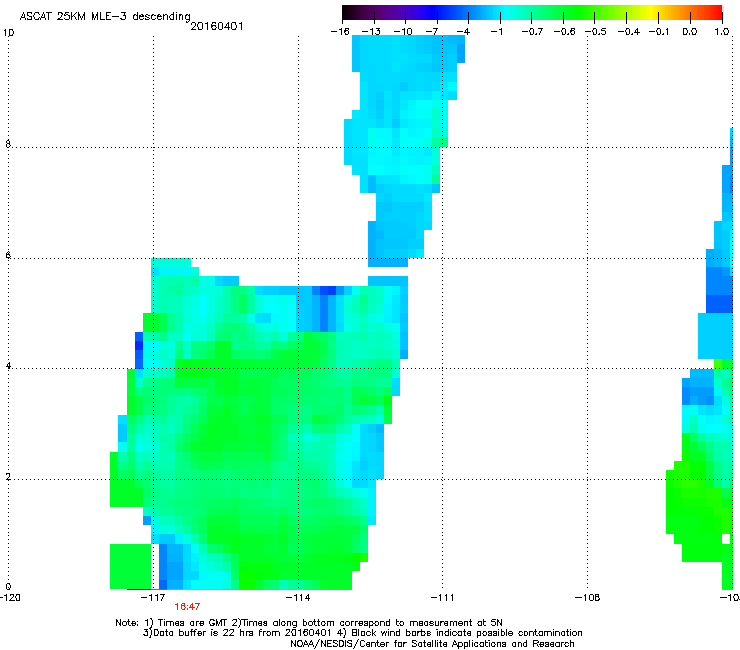Click the '0.0' color scale label
Screen dimensions: 740x650
tap(690, 32)
